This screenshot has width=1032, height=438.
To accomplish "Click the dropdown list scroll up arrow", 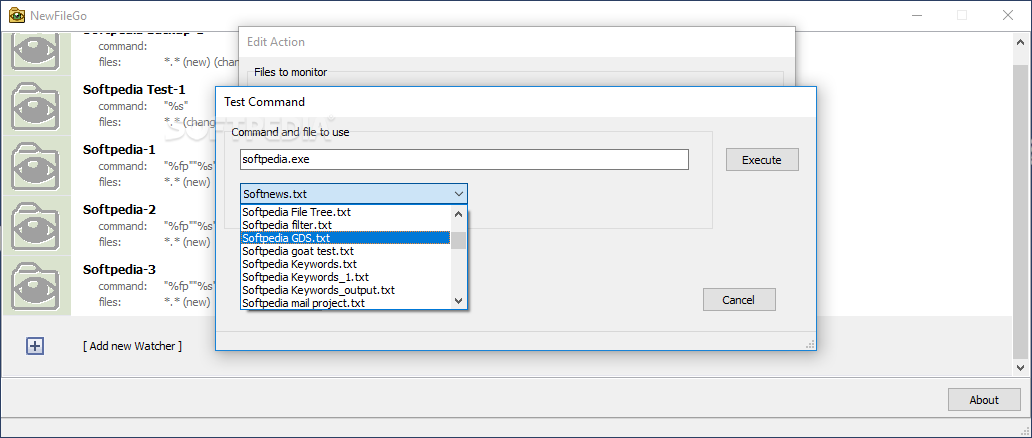I will pos(459,213).
